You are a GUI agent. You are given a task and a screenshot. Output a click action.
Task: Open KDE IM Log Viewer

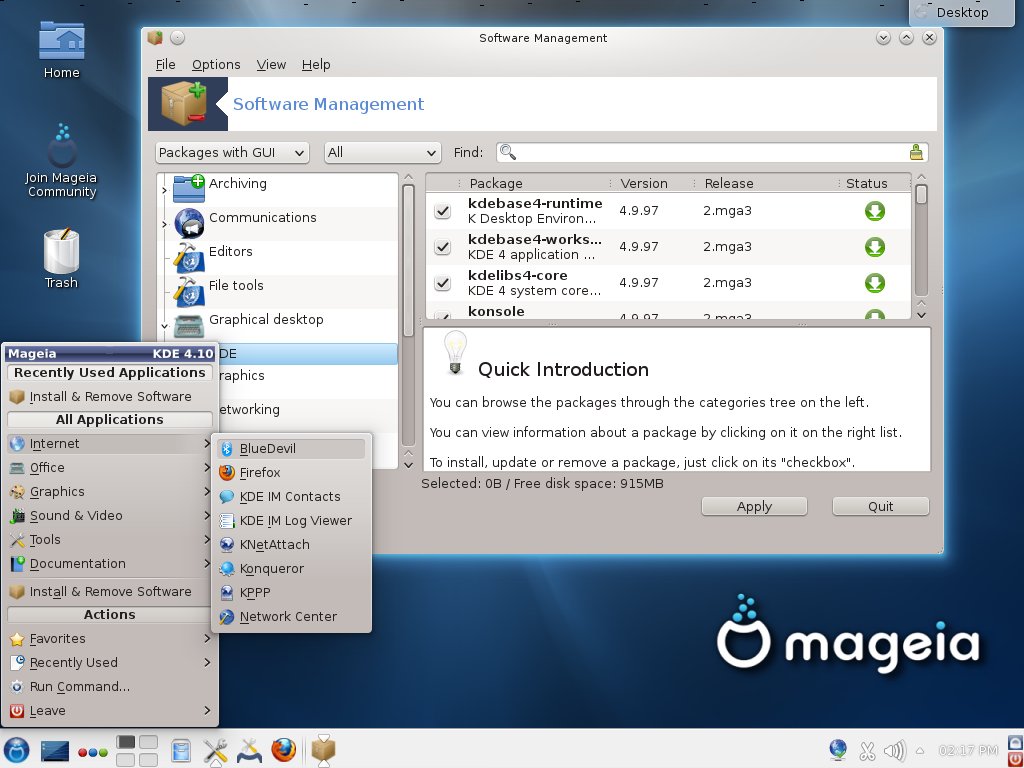[x=291, y=521]
